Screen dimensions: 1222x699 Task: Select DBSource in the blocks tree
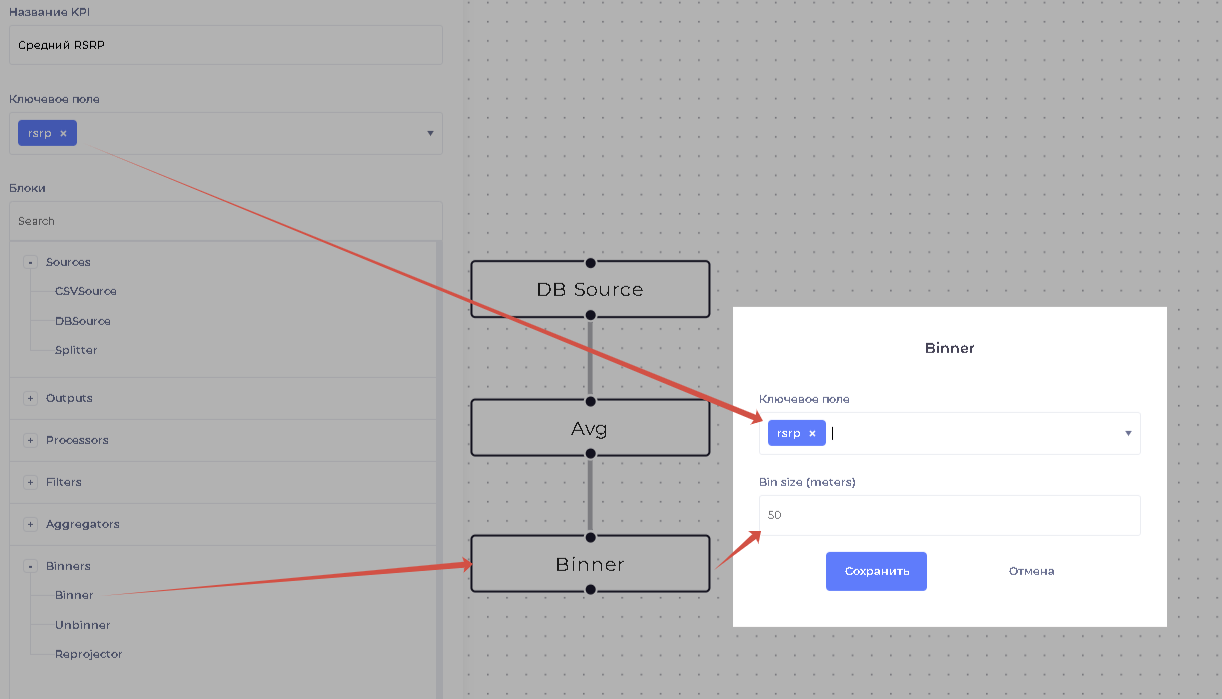83,321
